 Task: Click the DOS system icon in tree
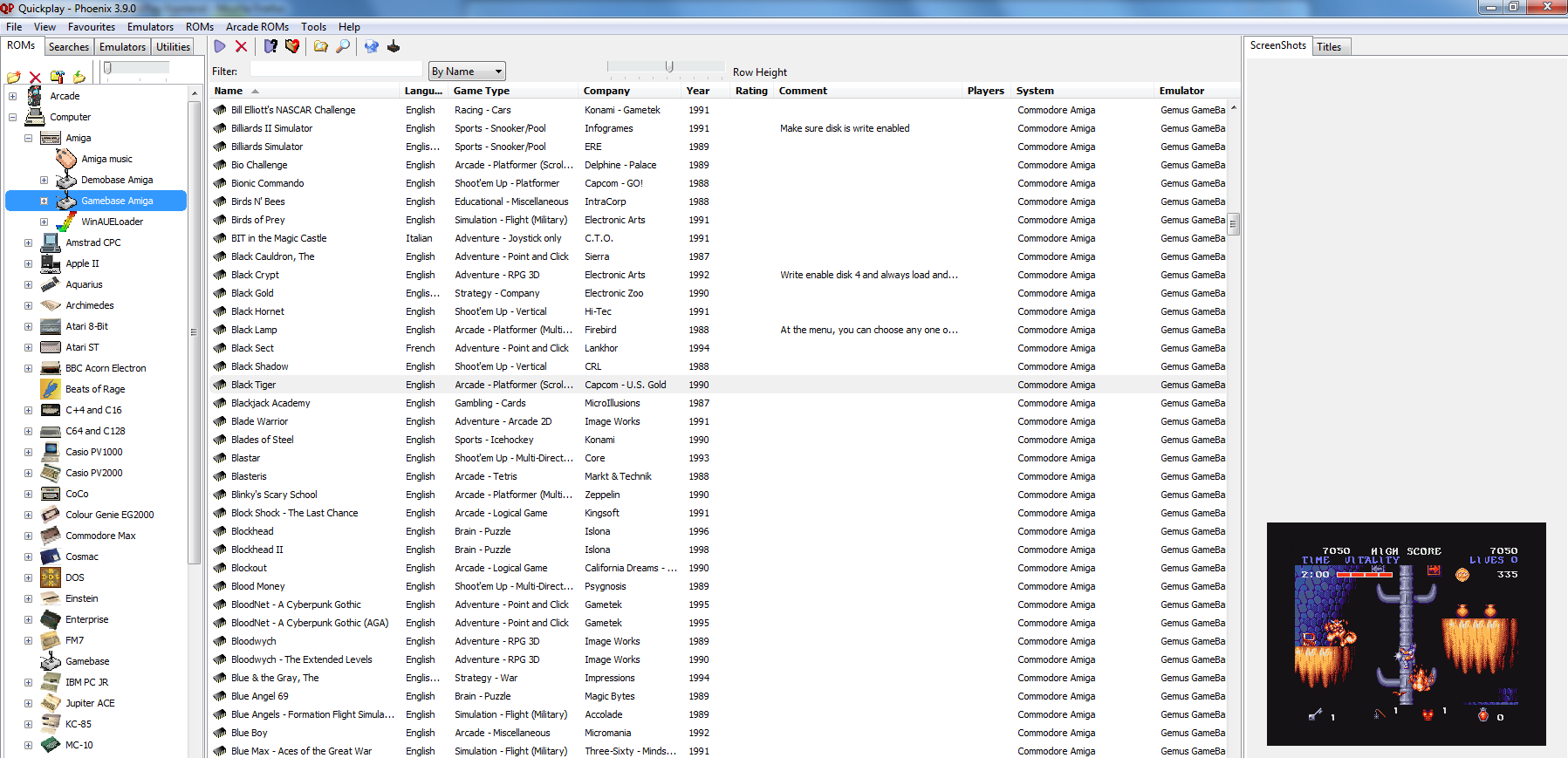click(51, 577)
